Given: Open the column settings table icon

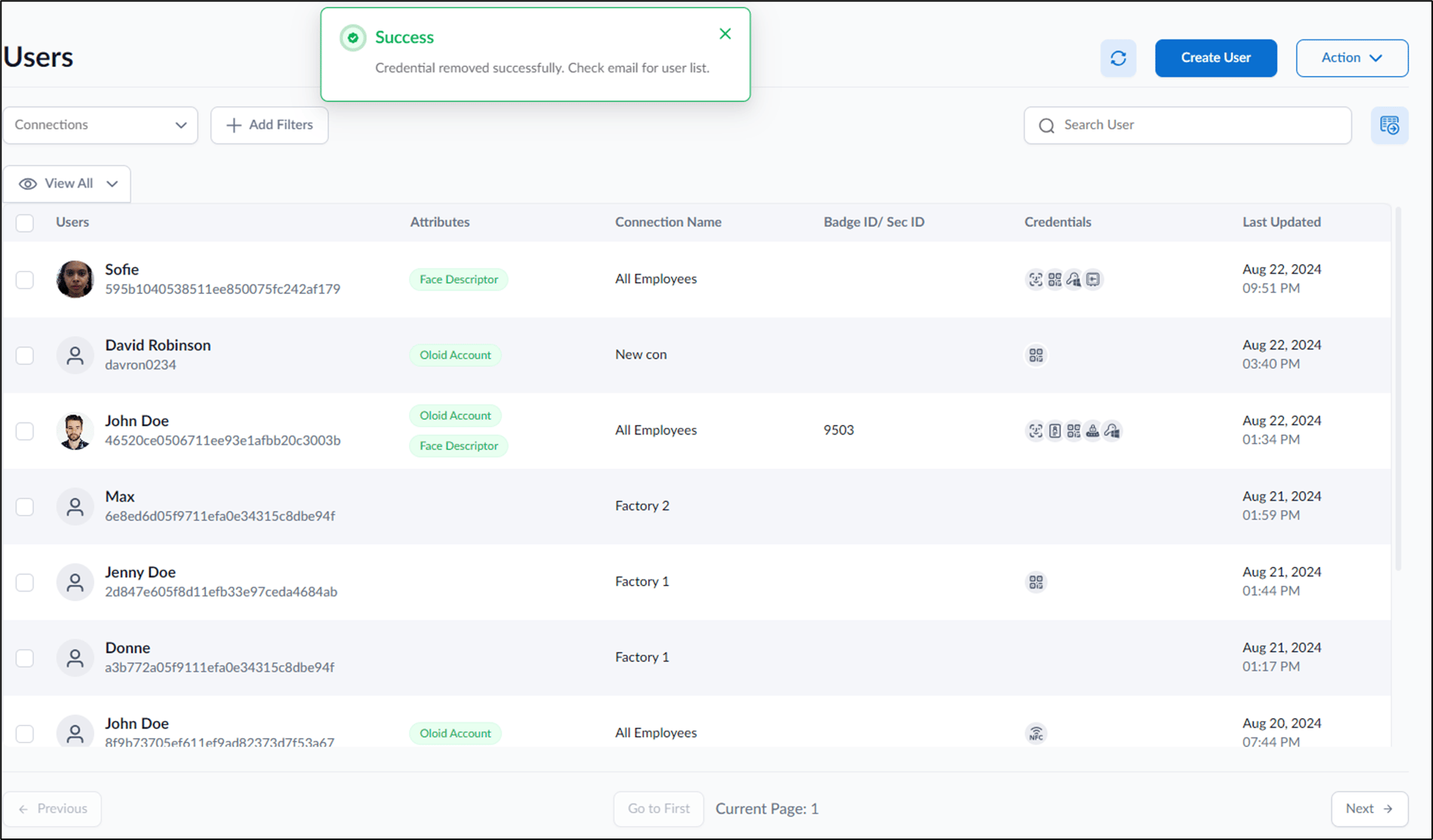Looking at the screenshot, I should point(1389,125).
